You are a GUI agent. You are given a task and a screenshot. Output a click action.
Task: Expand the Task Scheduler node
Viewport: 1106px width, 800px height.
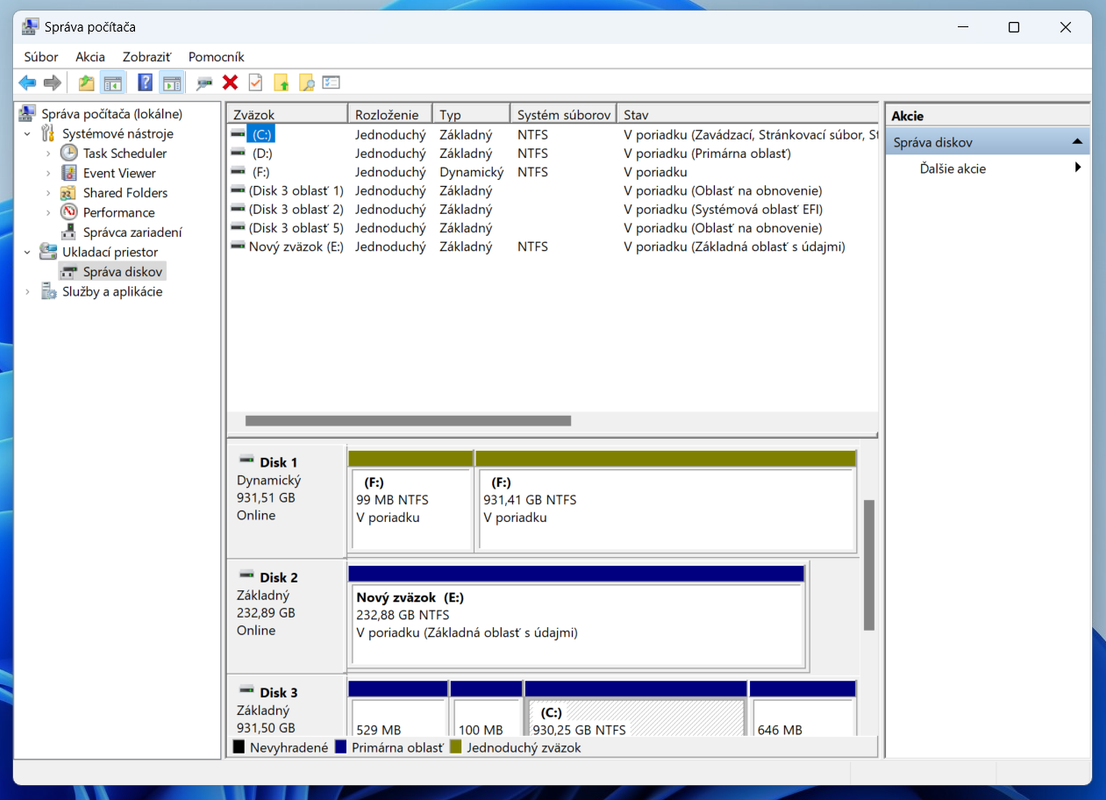(x=48, y=153)
